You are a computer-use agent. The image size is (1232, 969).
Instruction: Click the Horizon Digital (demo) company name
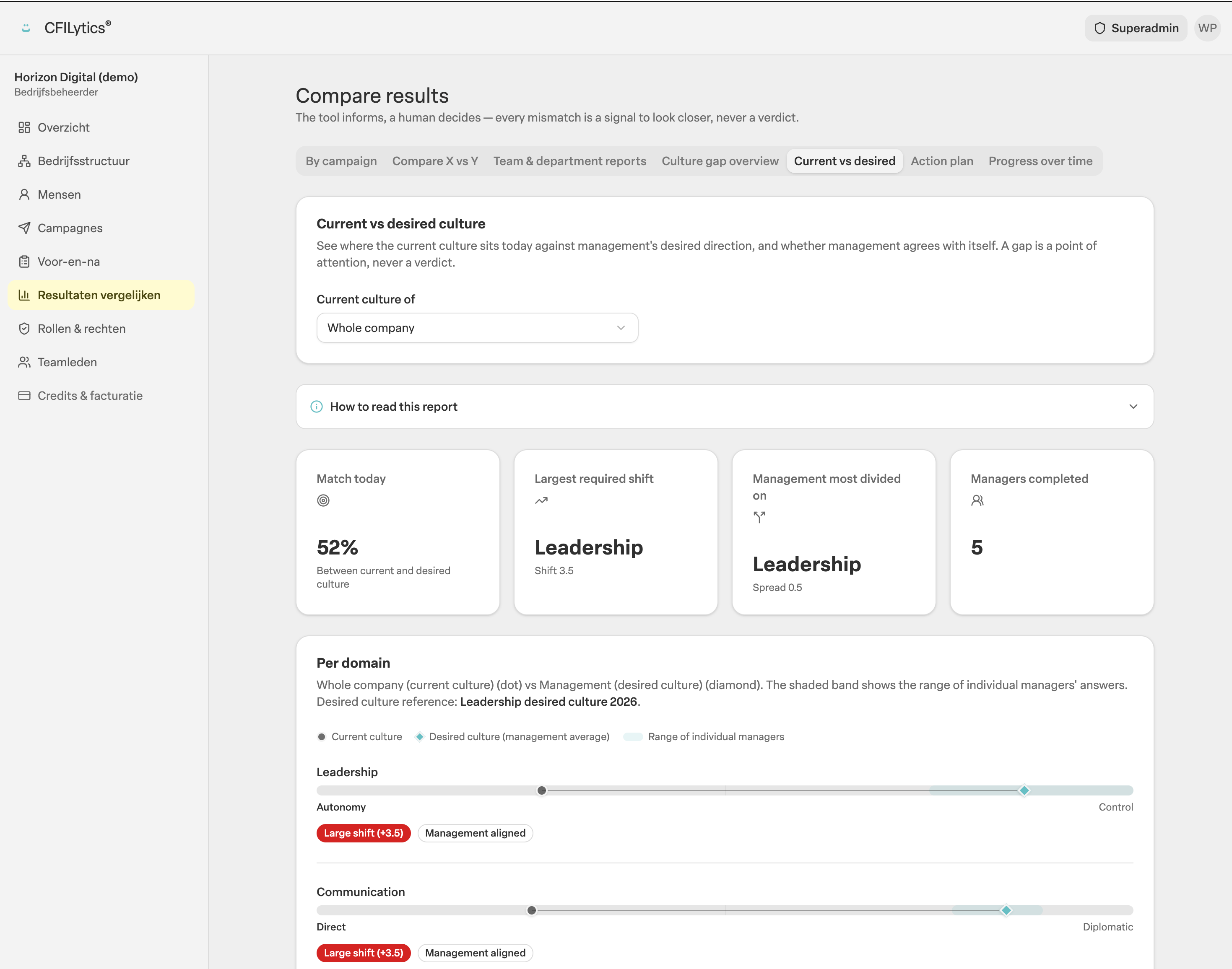click(76, 77)
